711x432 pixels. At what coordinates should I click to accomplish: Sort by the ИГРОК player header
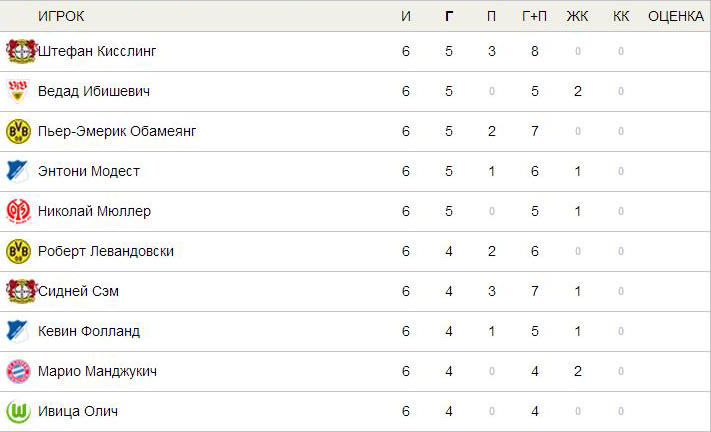(x=61, y=16)
